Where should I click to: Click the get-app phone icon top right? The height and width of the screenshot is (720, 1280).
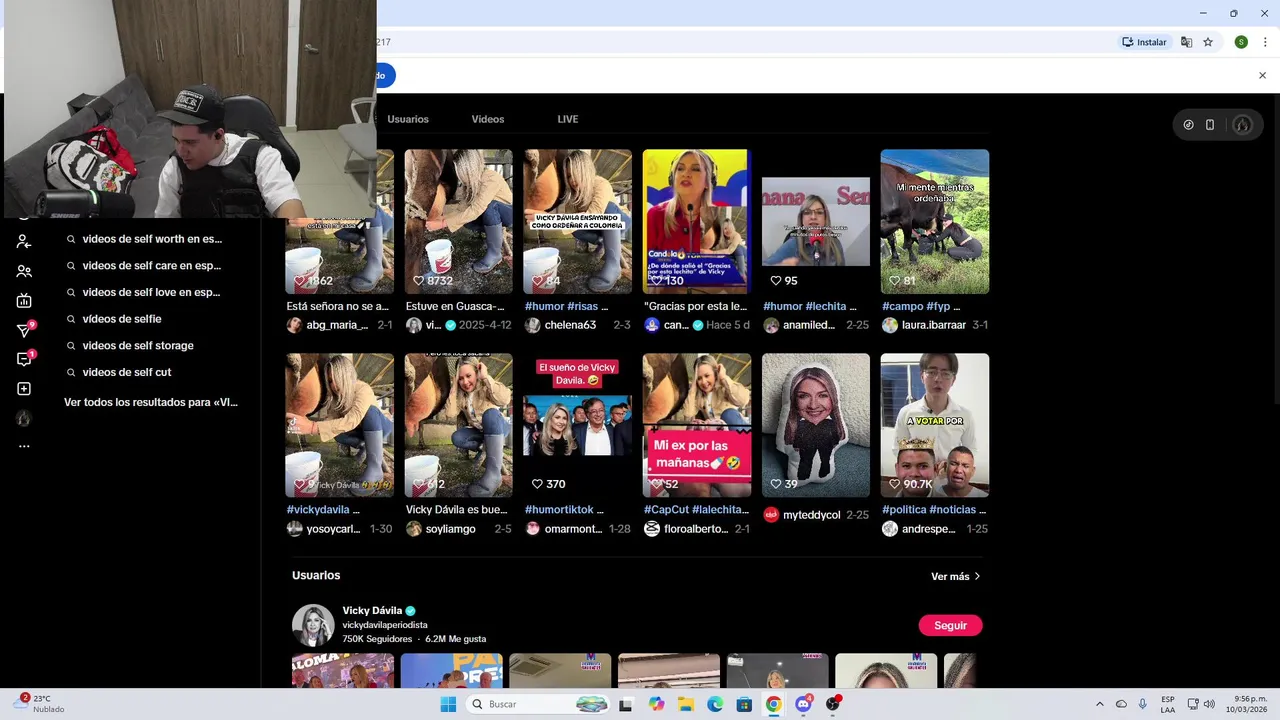pos(1210,125)
